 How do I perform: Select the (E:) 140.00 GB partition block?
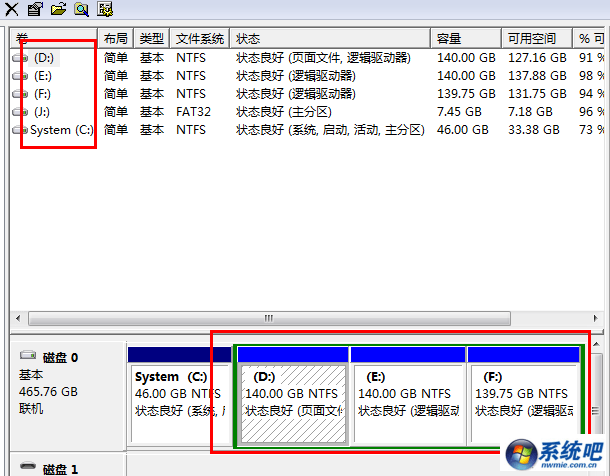coord(408,396)
